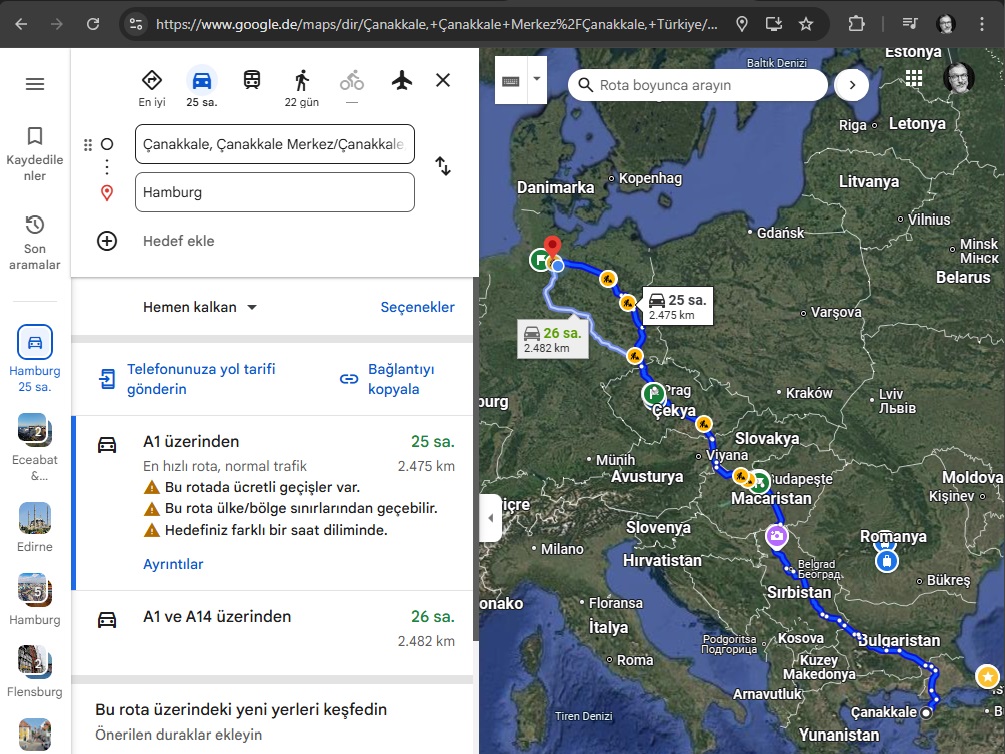The height and width of the screenshot is (754, 1005).
Task: Open browser profile avatar
Action: click(946, 24)
